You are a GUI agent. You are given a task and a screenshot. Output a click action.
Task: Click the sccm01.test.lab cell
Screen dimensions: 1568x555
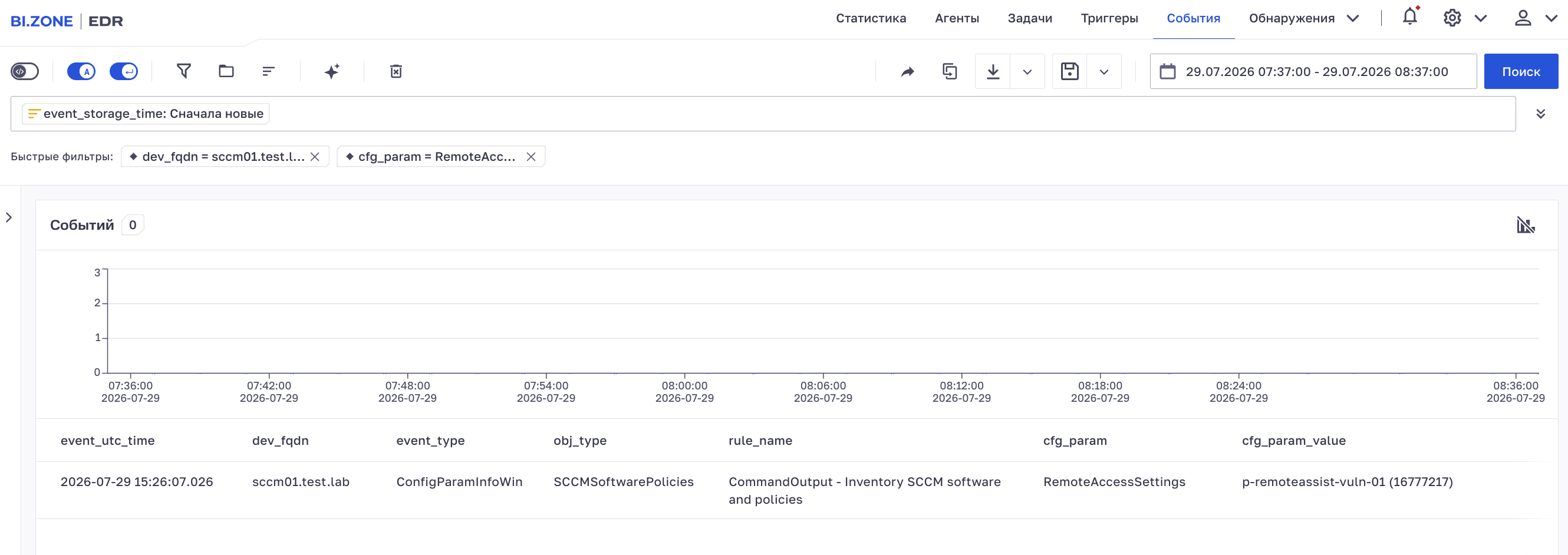pyautogui.click(x=301, y=482)
